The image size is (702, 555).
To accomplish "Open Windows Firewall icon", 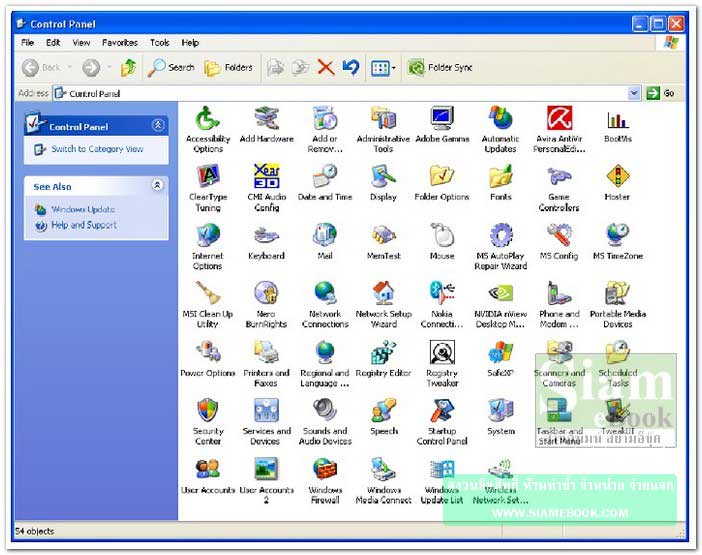I will 325,469.
